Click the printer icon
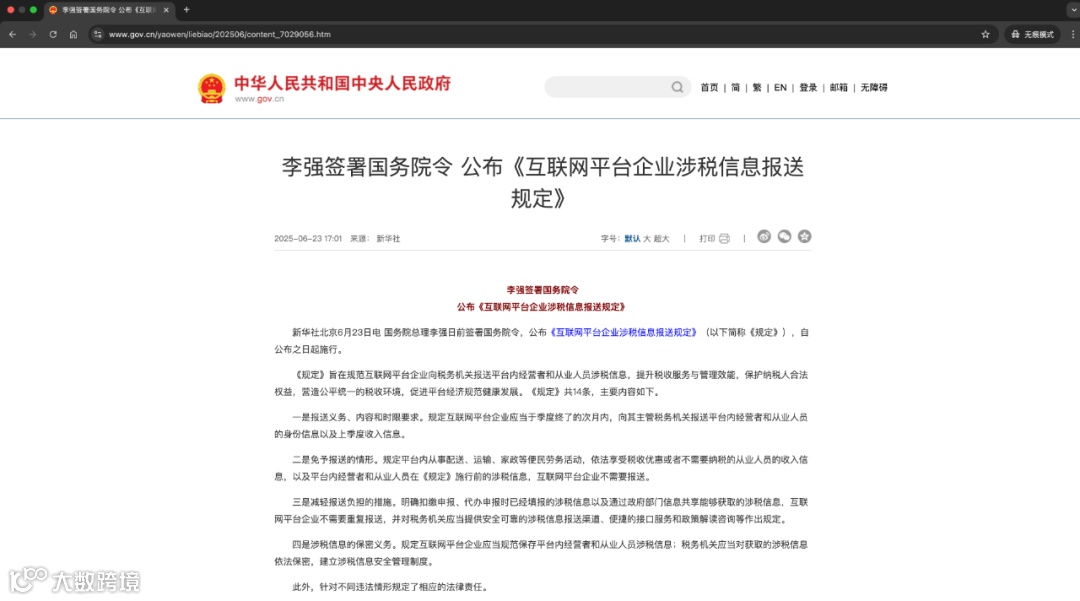The width and height of the screenshot is (1080, 601). pos(724,239)
